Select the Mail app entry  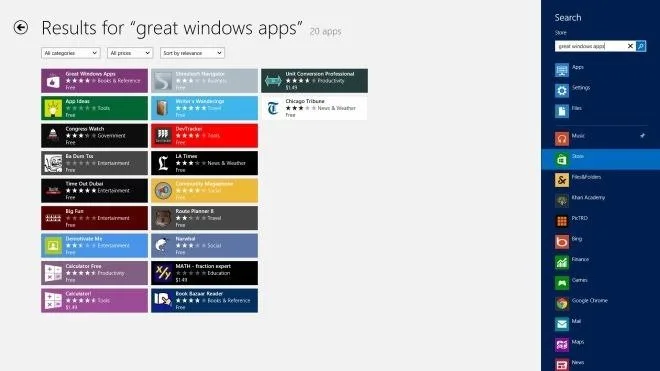[601, 324]
